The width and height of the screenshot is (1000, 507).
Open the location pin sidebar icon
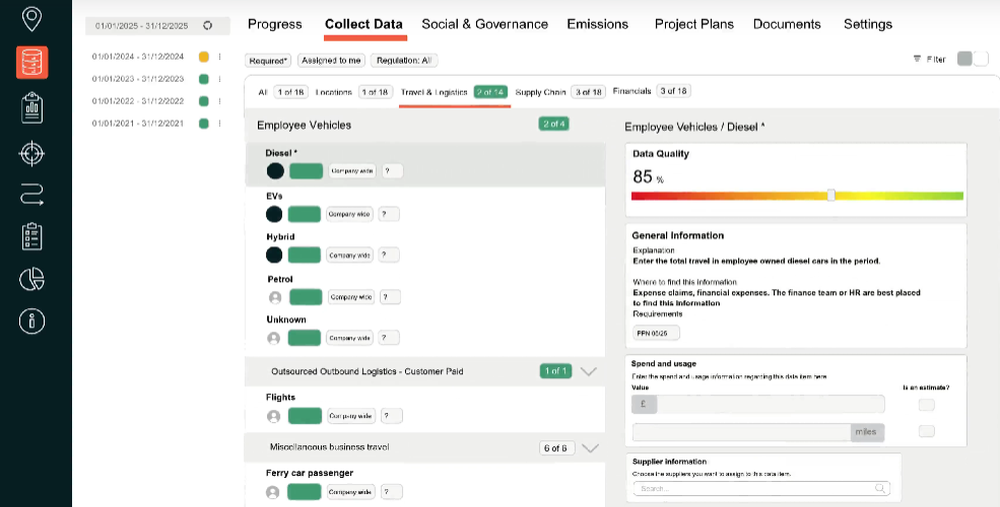[x=32, y=19]
